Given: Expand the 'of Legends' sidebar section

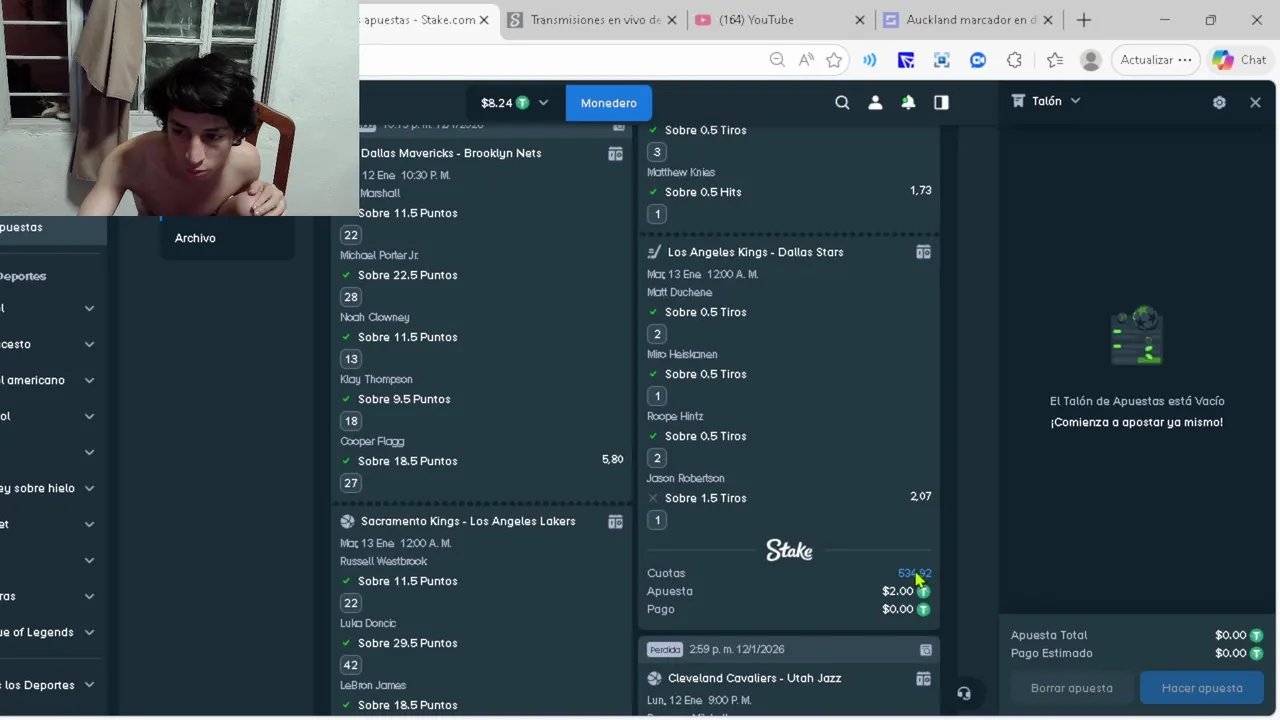Looking at the screenshot, I should [x=89, y=632].
